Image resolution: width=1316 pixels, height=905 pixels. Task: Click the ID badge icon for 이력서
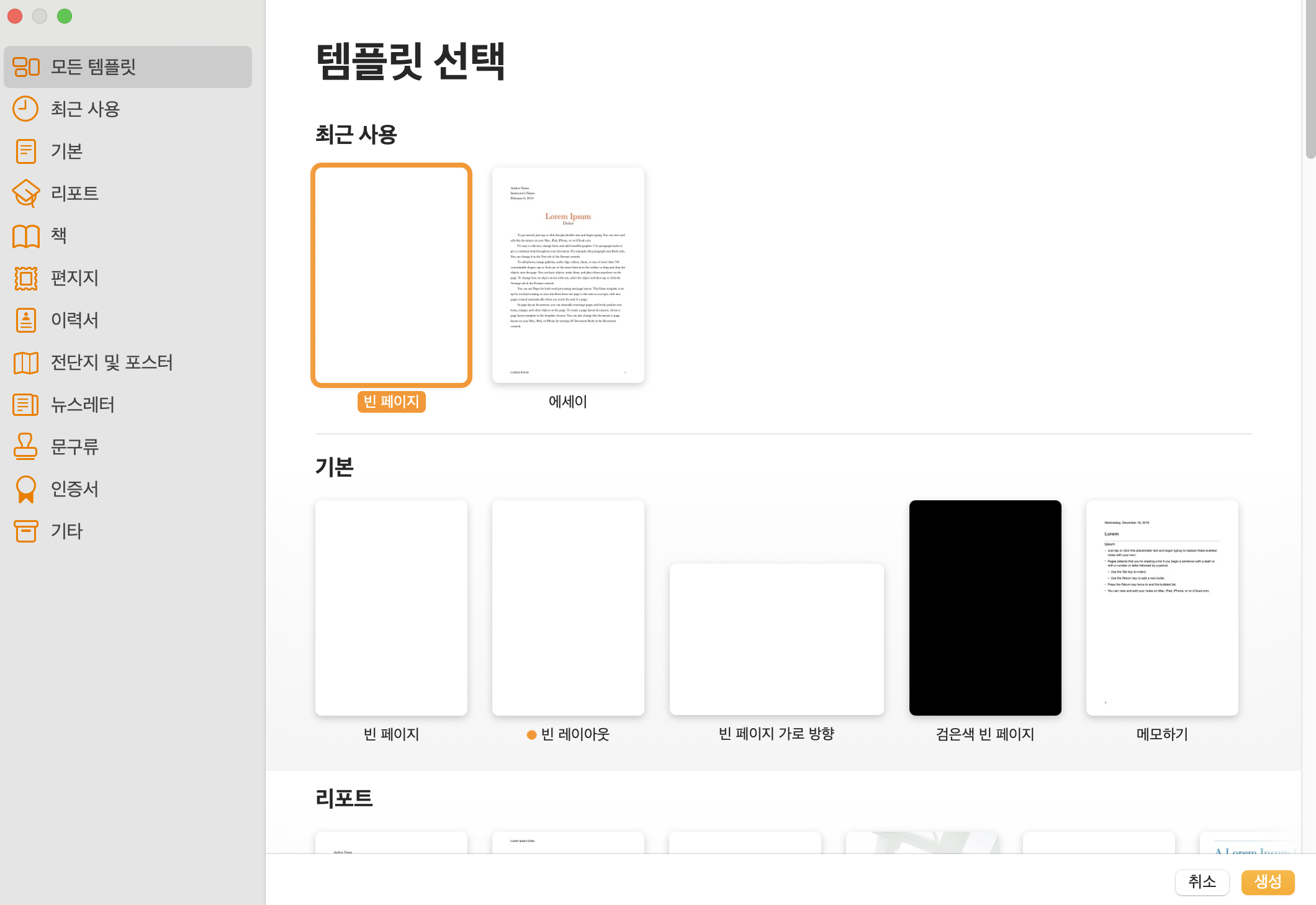[26, 320]
